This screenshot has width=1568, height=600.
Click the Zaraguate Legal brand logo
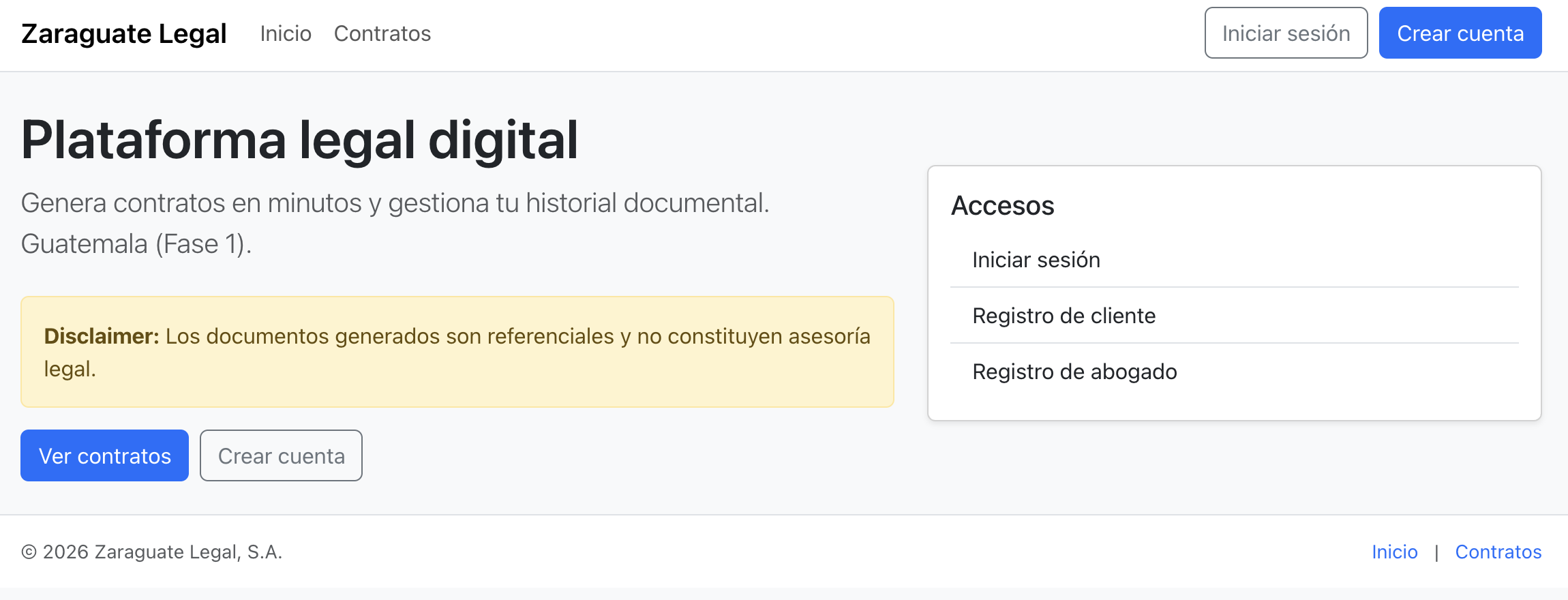[x=124, y=32]
